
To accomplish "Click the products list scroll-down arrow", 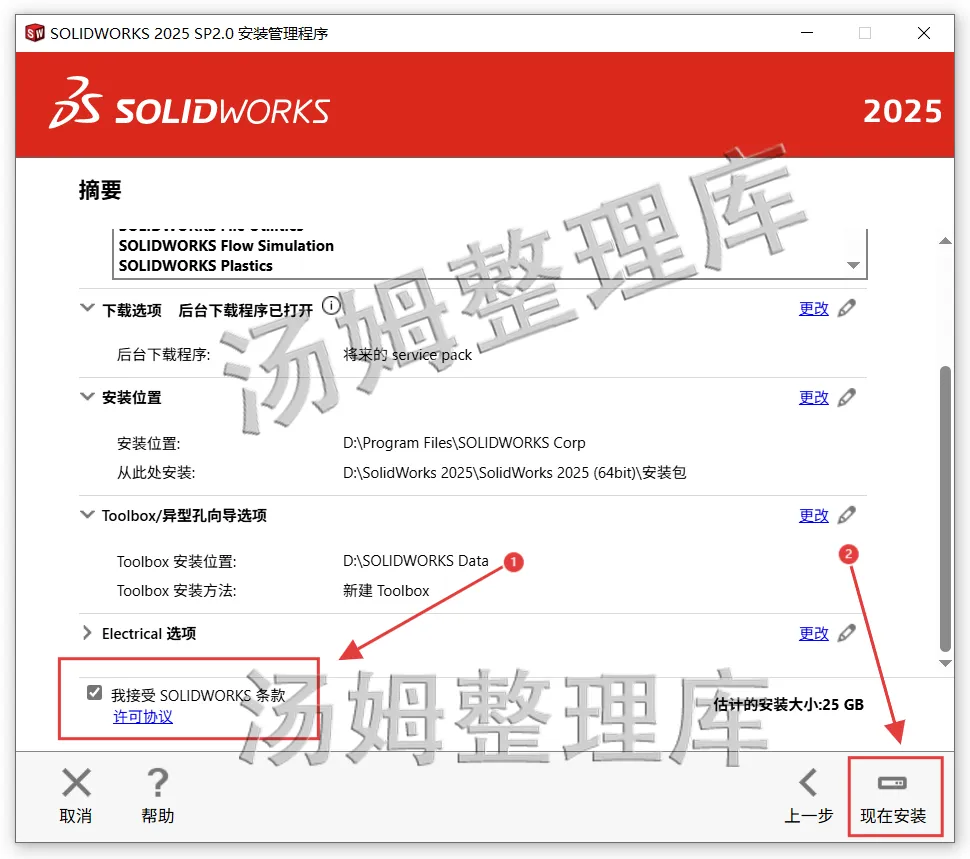I will tap(854, 265).
